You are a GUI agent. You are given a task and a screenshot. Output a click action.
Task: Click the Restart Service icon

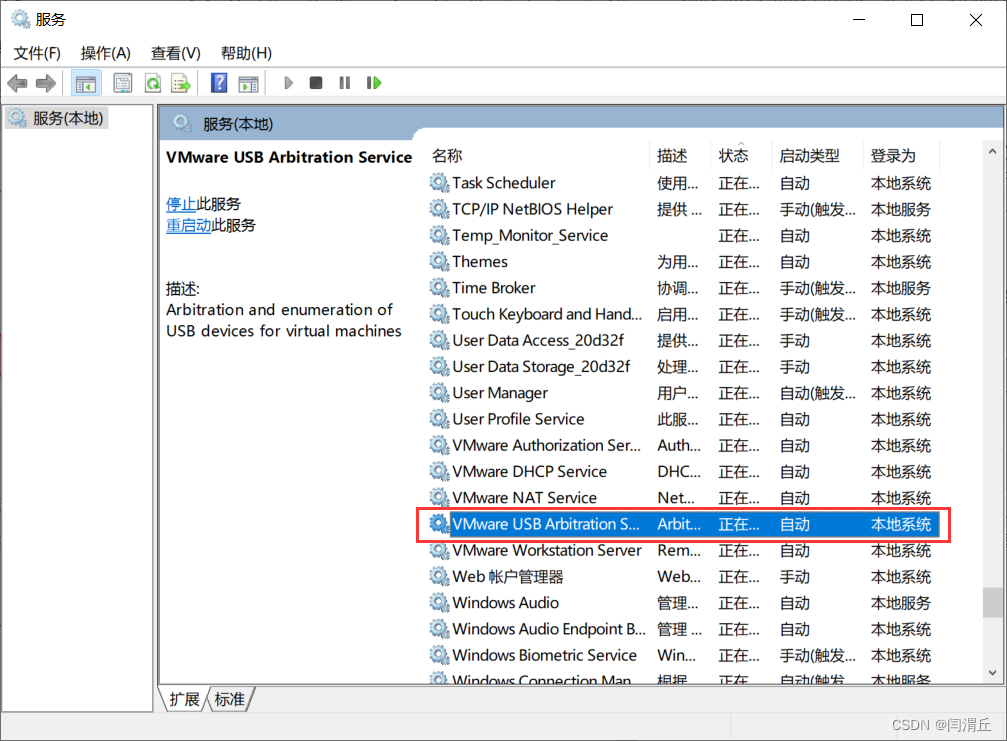click(x=374, y=83)
